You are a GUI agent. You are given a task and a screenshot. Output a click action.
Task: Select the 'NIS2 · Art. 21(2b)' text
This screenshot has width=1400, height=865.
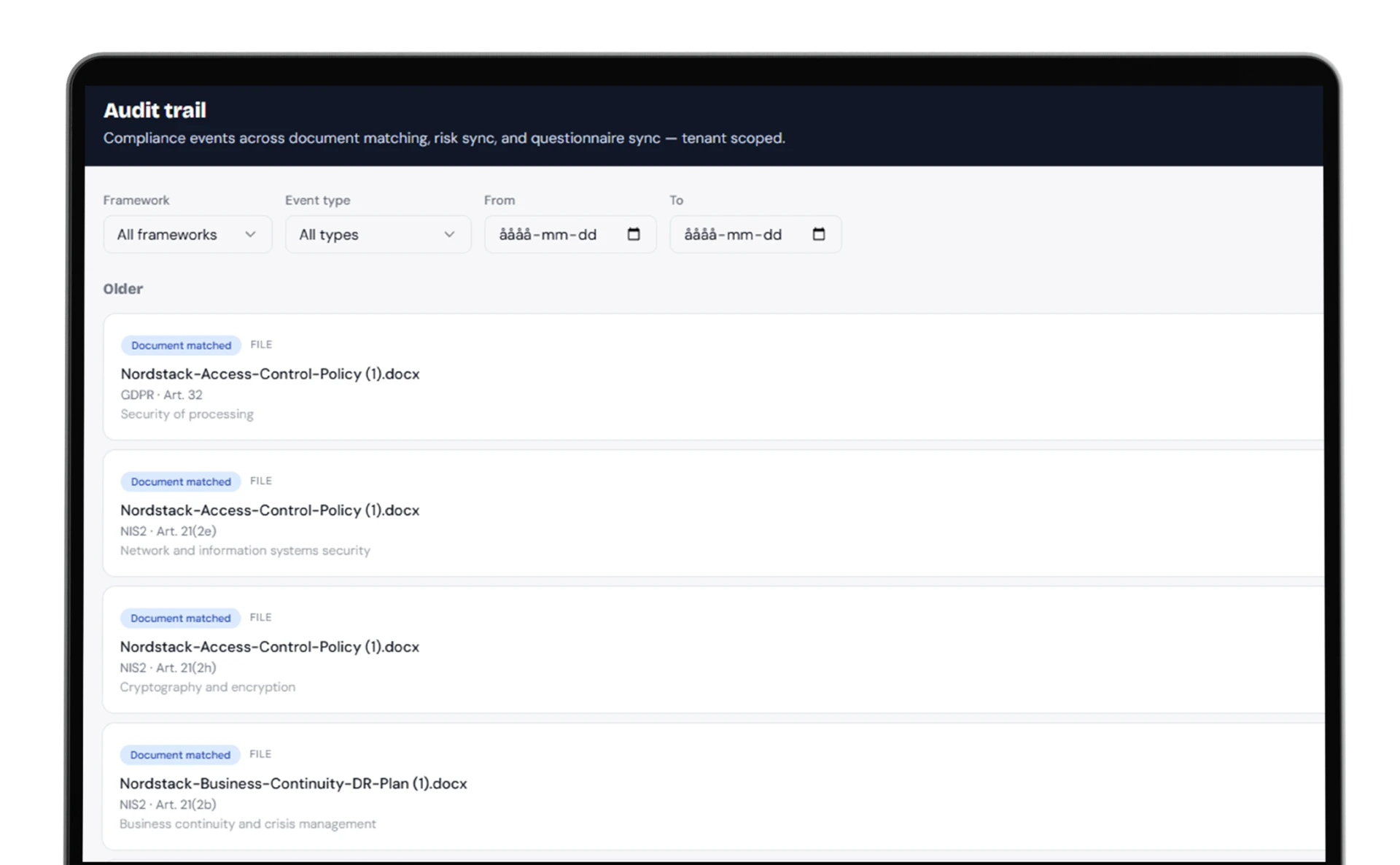pyautogui.click(x=168, y=804)
